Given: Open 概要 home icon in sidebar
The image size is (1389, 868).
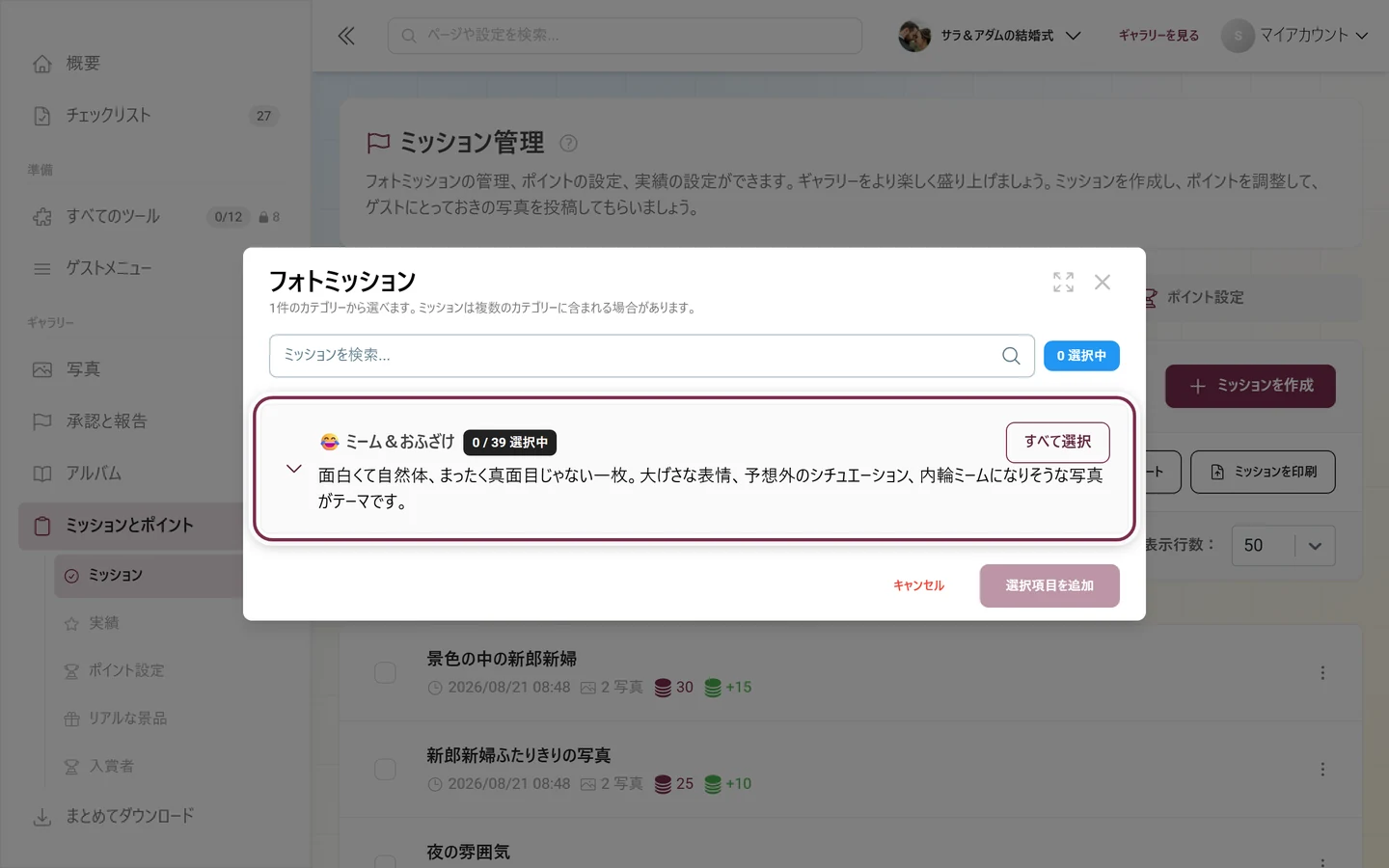Looking at the screenshot, I should (41, 64).
